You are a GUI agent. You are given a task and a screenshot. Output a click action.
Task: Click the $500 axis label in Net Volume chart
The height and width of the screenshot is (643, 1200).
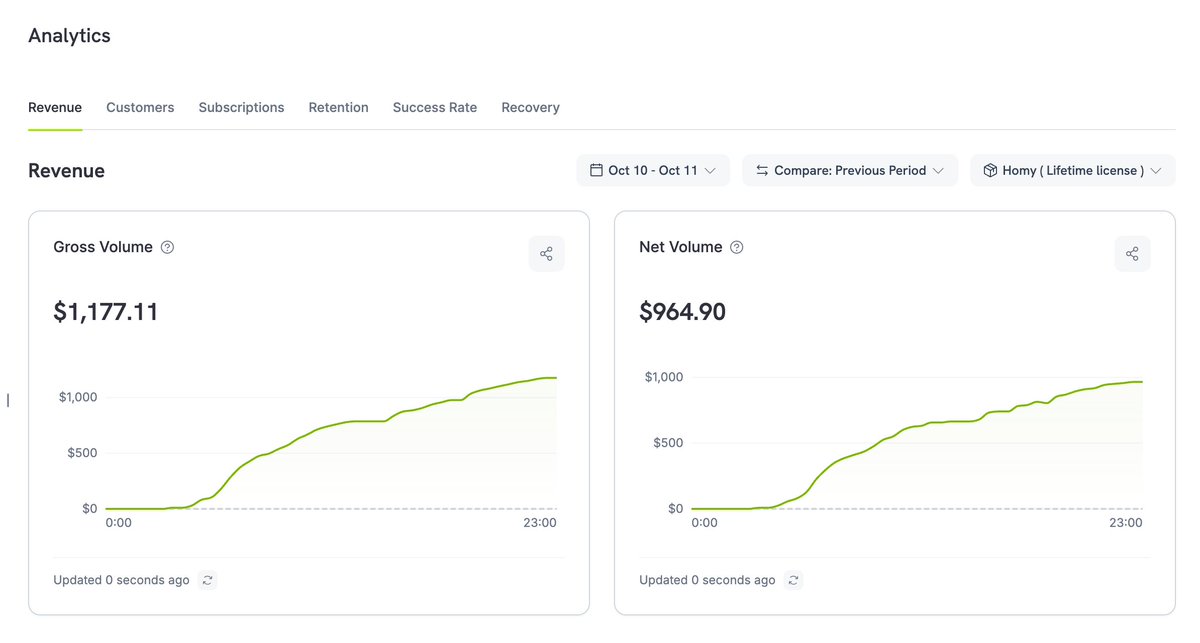point(668,443)
